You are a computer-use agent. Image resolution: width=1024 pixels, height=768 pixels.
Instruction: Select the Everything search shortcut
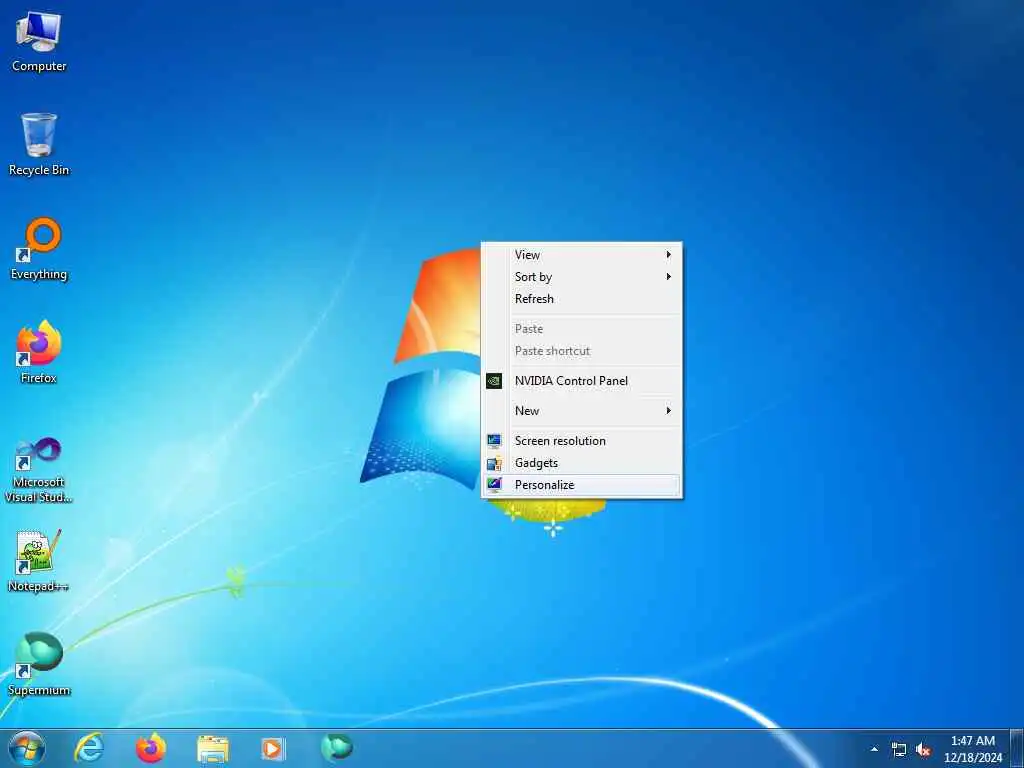[39, 249]
